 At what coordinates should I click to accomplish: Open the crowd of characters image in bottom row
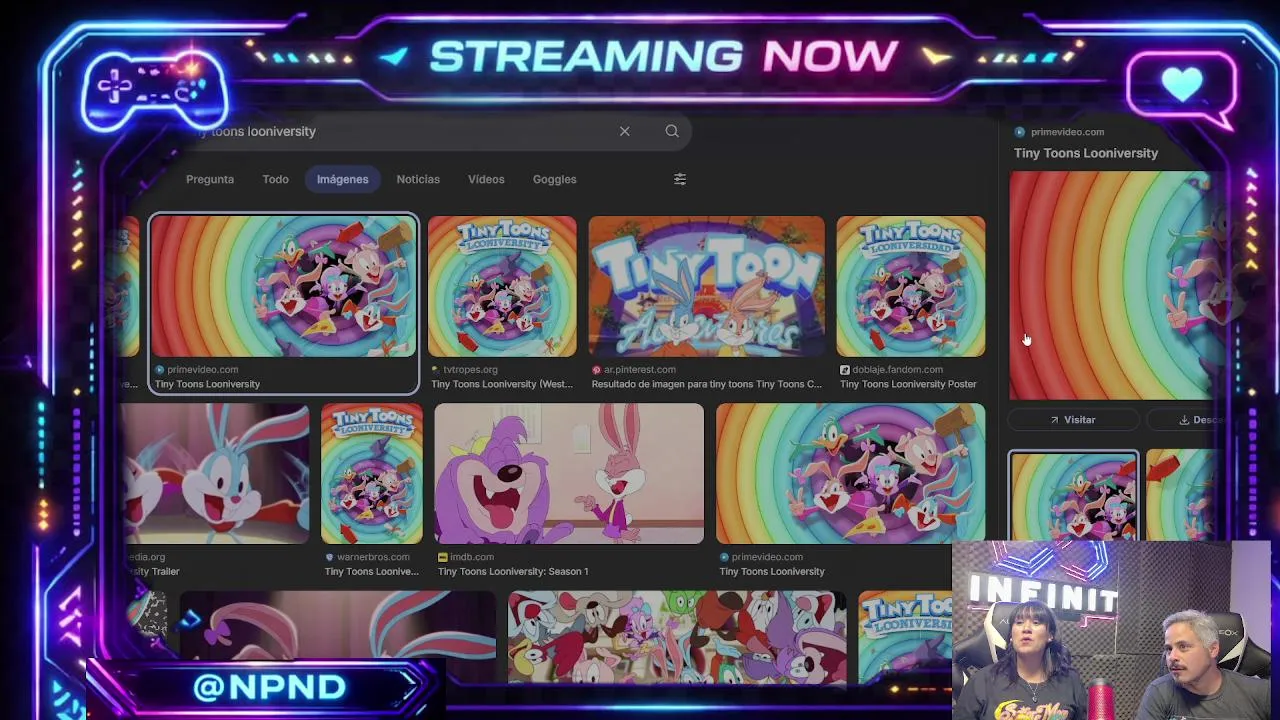pos(677,637)
